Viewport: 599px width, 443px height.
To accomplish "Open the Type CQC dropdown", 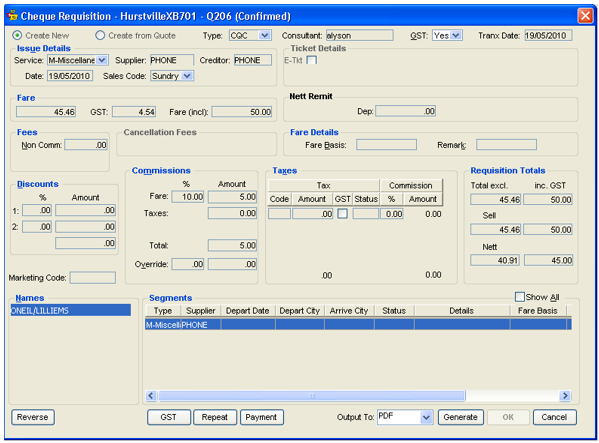I will [264, 36].
